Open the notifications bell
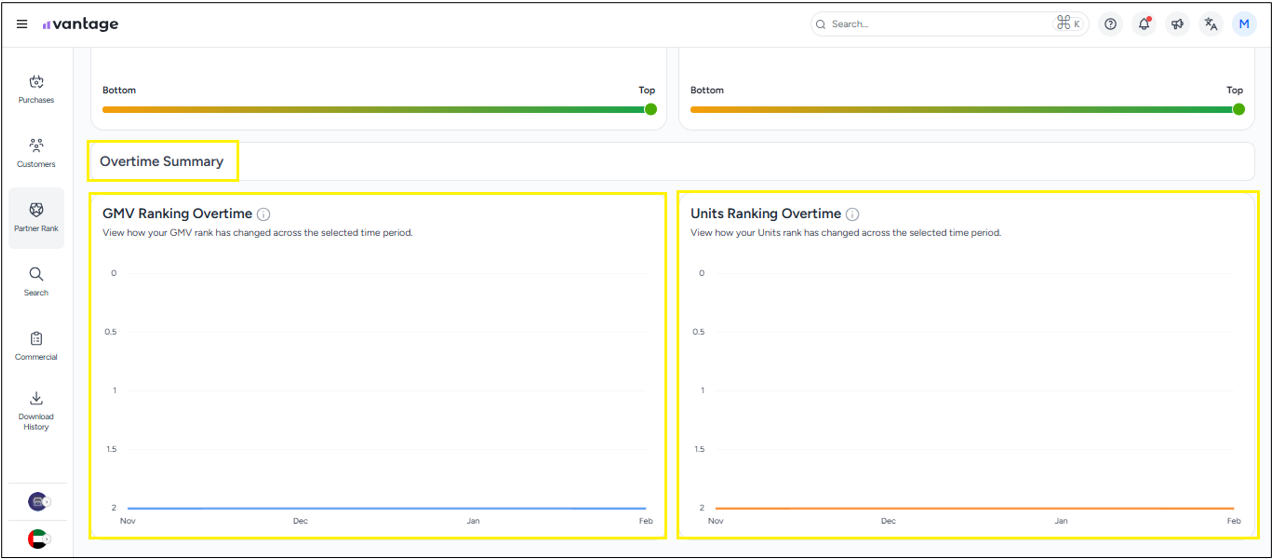The image size is (1273, 559). tap(1144, 24)
